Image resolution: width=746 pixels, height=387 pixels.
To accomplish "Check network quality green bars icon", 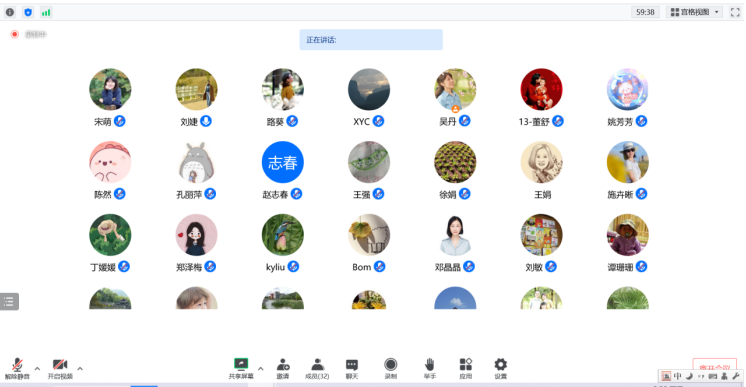I will (x=46, y=12).
